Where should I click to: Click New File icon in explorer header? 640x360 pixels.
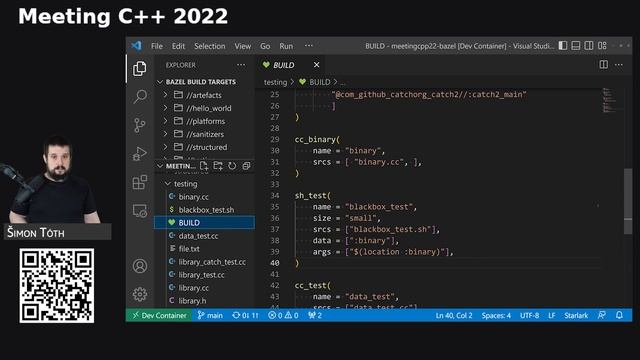pos(204,166)
